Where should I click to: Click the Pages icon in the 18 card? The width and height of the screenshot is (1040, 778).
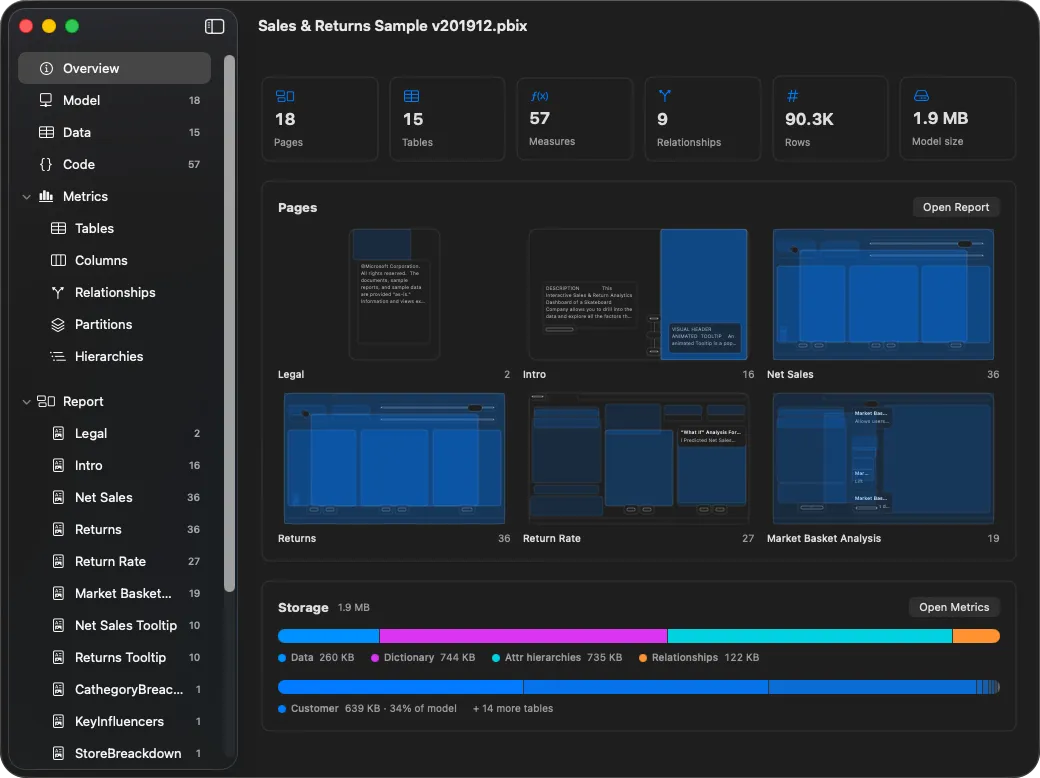click(x=285, y=96)
